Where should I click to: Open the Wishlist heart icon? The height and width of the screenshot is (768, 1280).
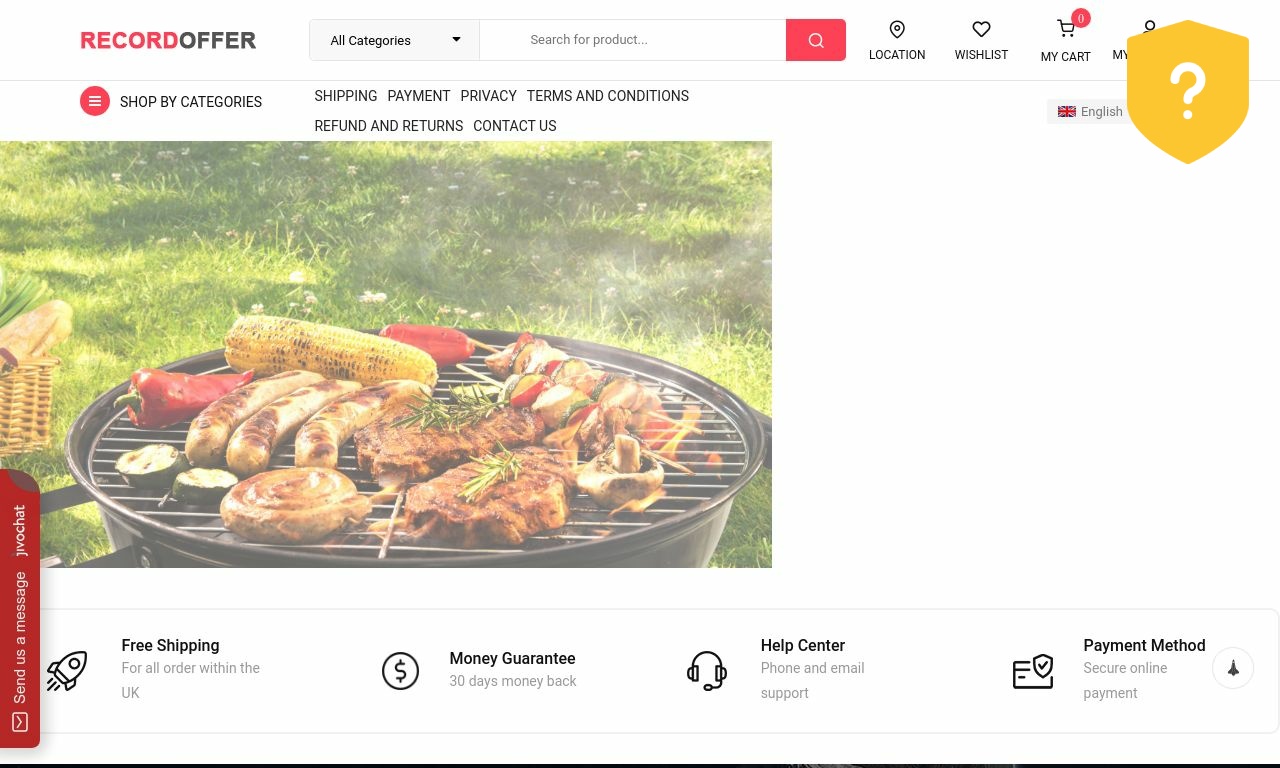click(981, 30)
